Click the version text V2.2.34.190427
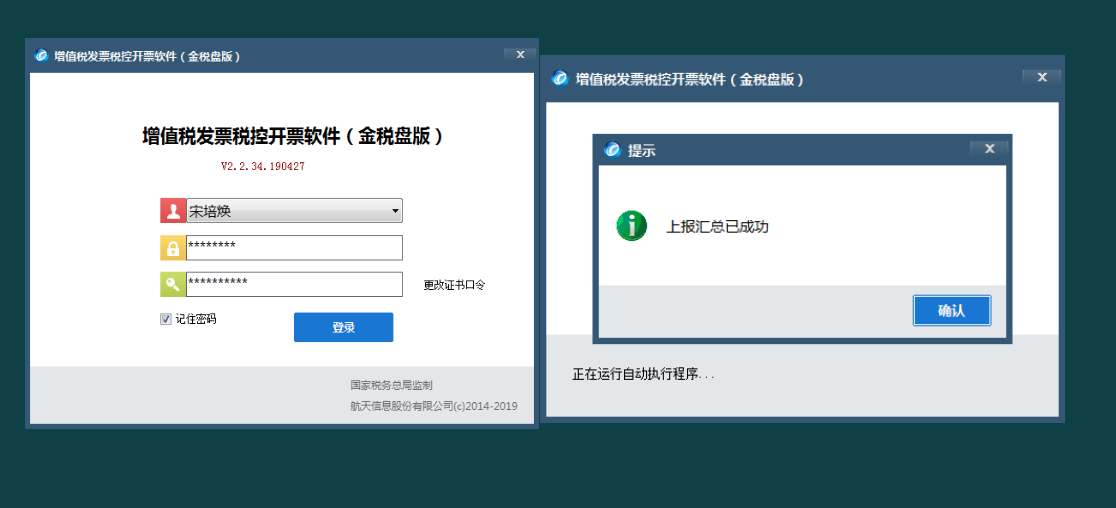 pos(263,166)
